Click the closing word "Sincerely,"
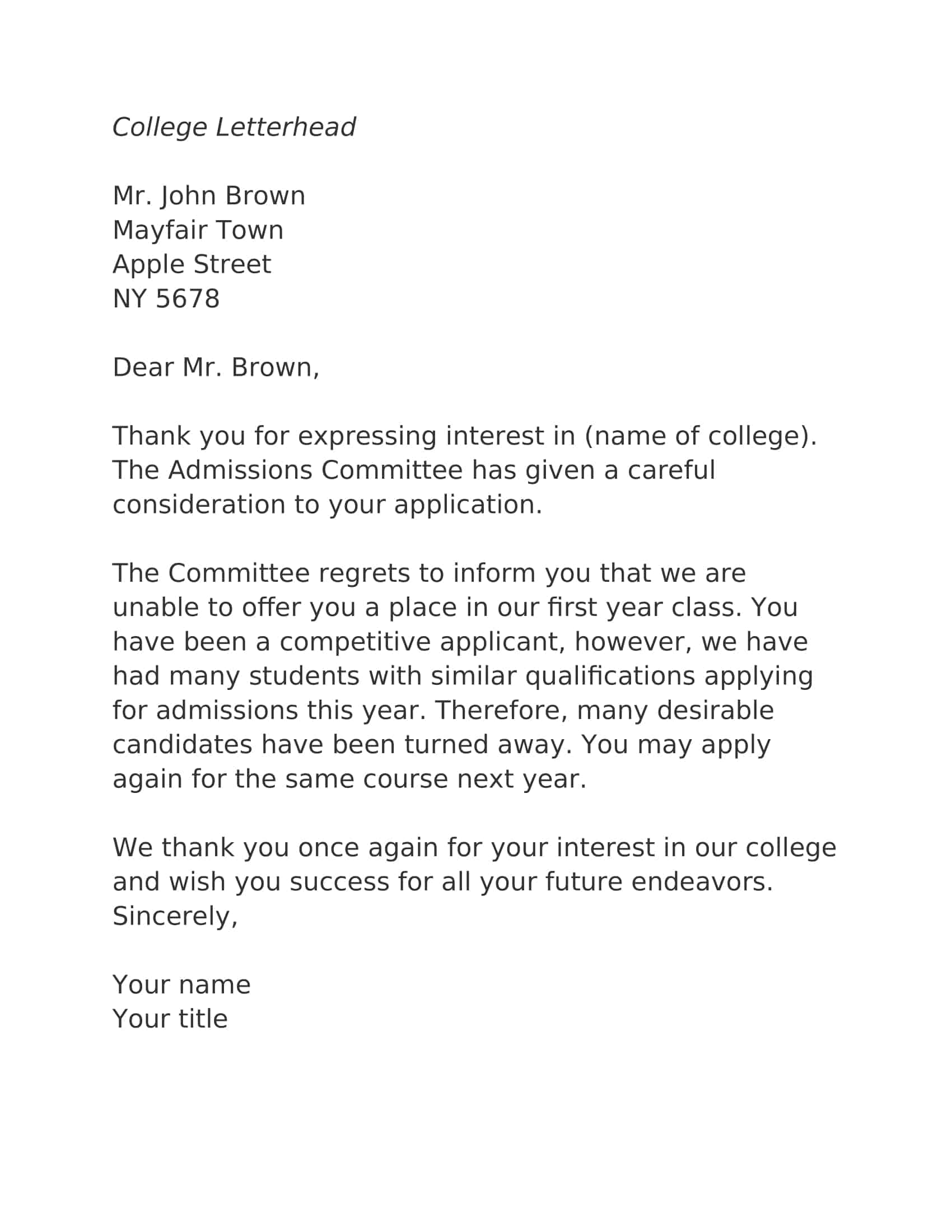Viewport: 952px width, 1232px height. click(175, 916)
